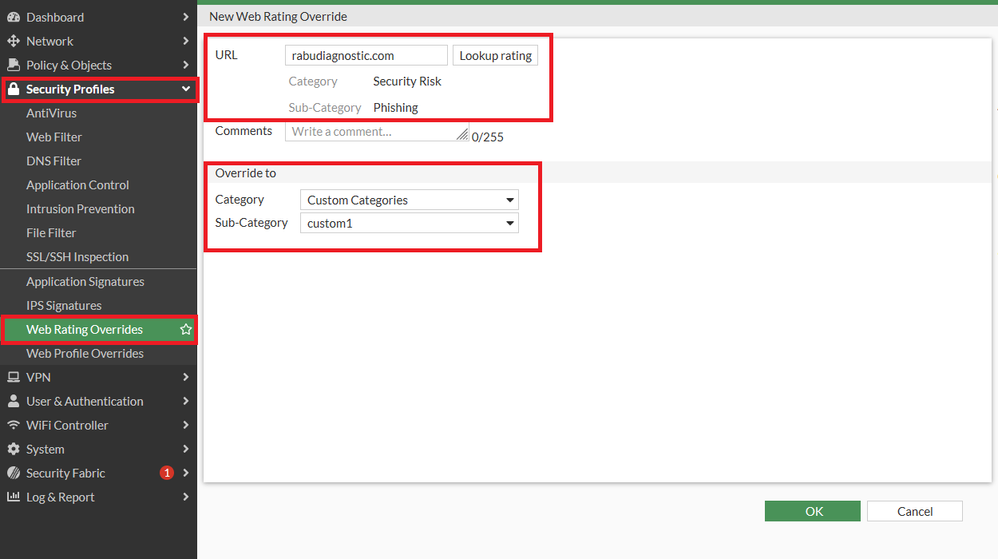This screenshot has width=998, height=559.
Task: Open the Override to Category dropdown
Action: [409, 200]
